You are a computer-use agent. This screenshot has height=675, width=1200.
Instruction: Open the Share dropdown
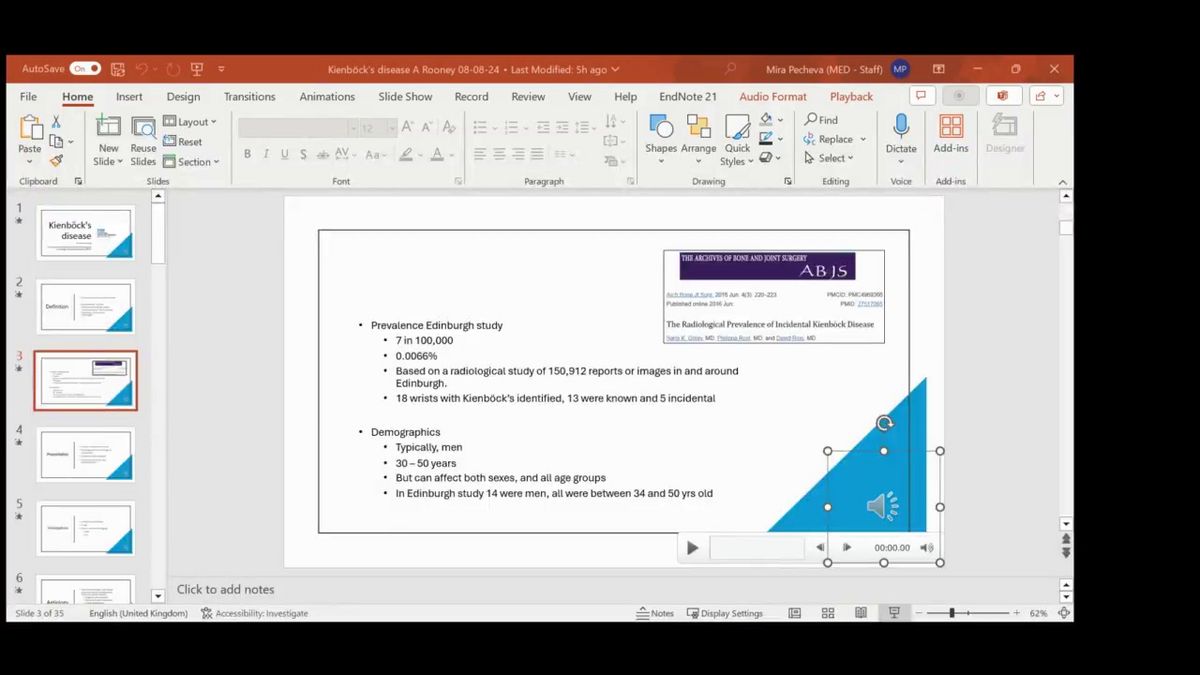(x=1045, y=96)
